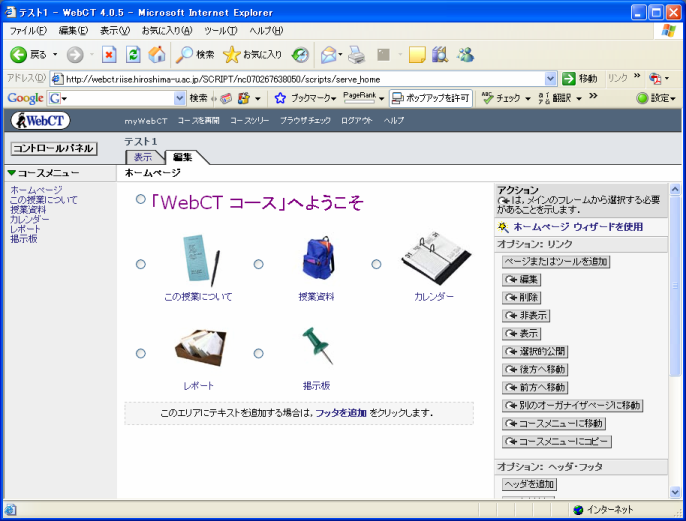
Task: Expand the ブックマーク dropdown
Action: (x=334, y=99)
